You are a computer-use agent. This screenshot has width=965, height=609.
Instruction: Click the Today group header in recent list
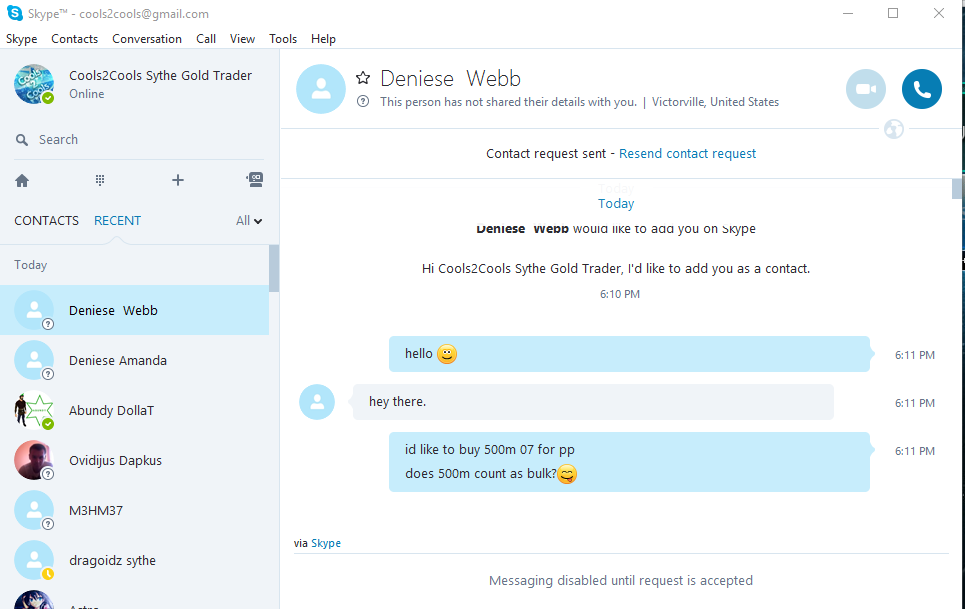click(x=31, y=265)
